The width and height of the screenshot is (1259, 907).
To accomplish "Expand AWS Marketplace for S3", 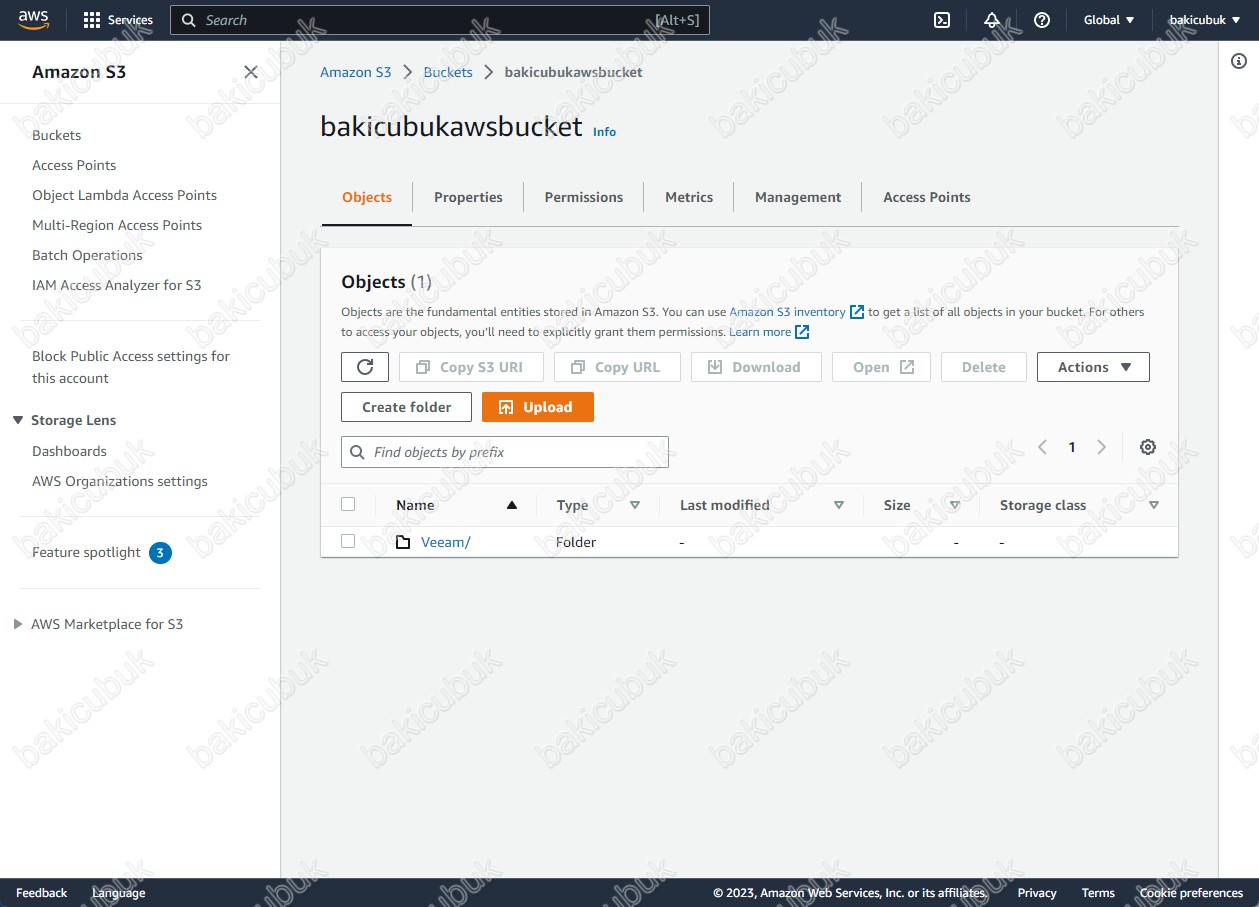I will pos(18,624).
